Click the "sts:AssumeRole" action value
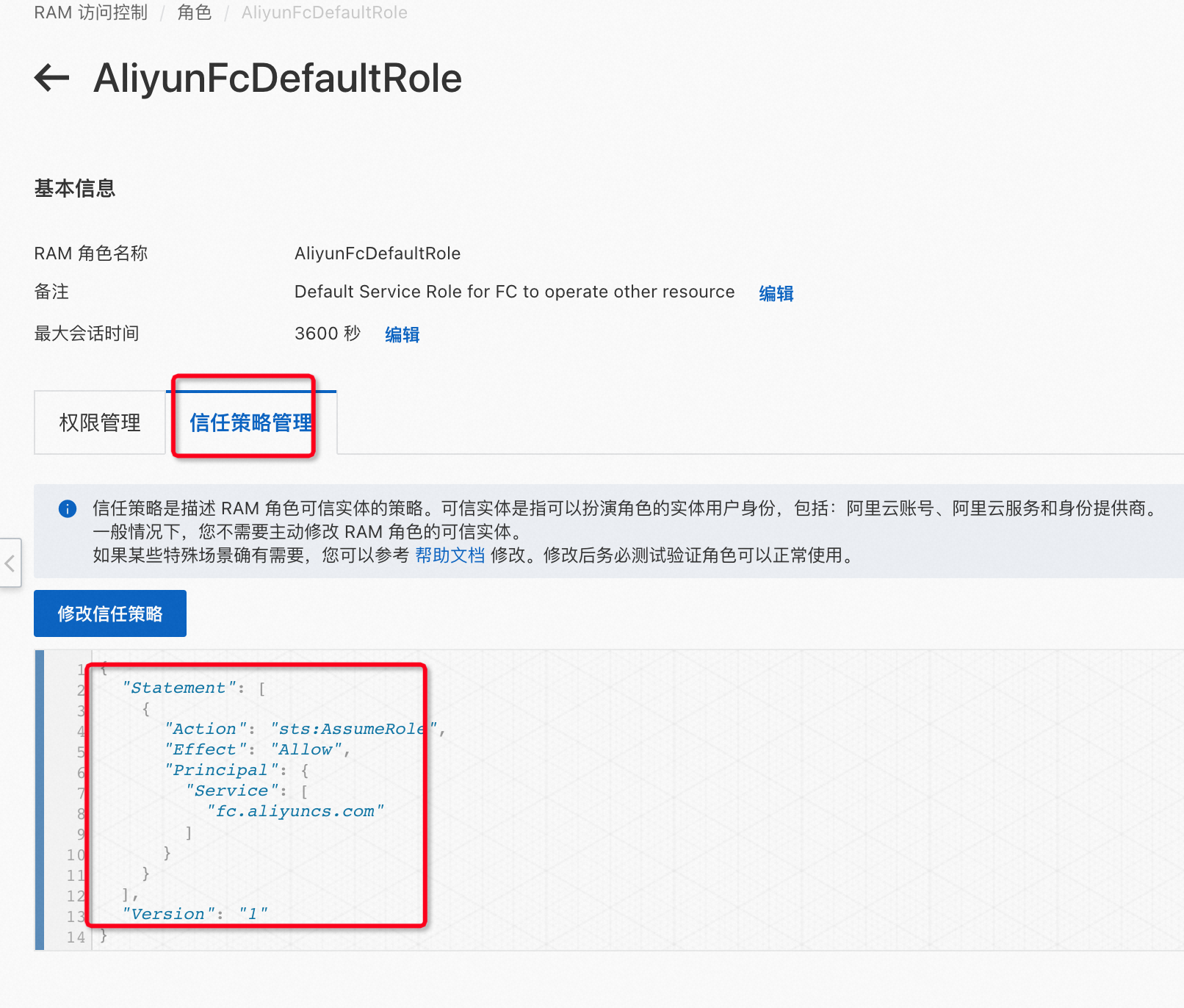This screenshot has width=1184, height=1008. click(355, 729)
